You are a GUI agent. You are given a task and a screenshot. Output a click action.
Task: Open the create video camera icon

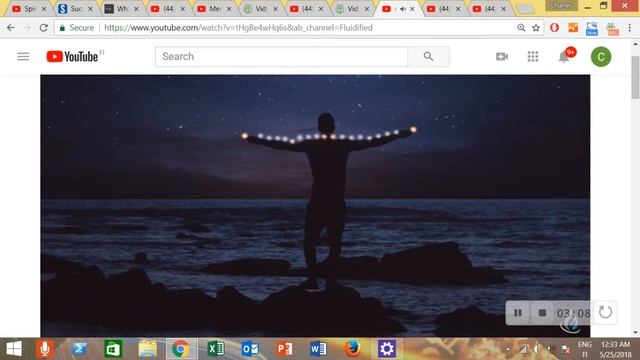[502, 56]
